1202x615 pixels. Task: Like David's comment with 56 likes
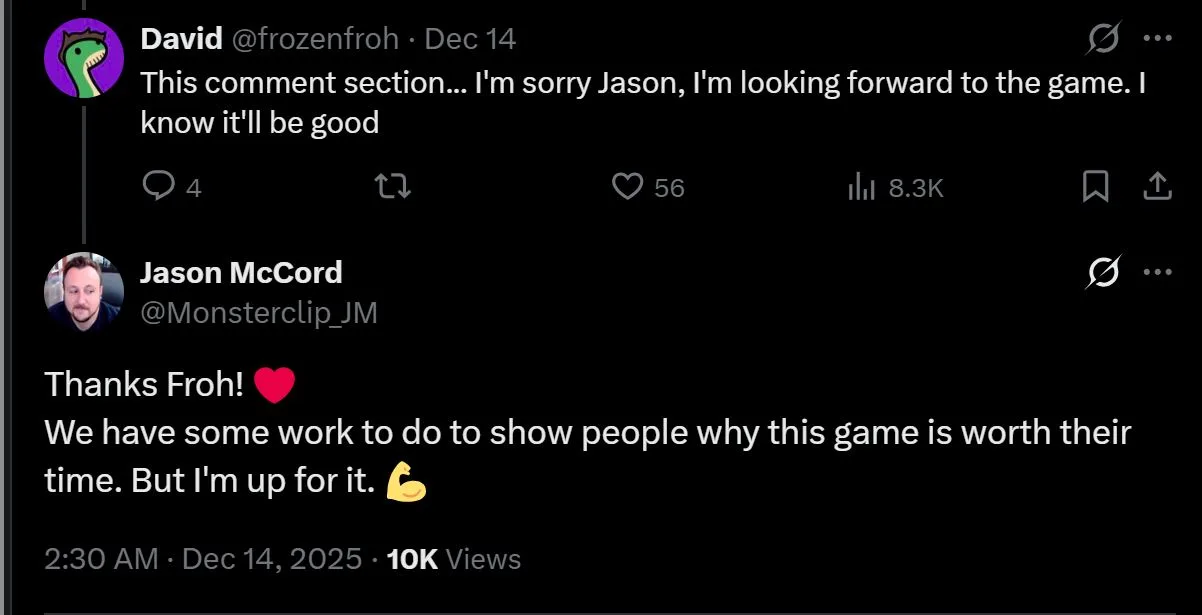pos(628,187)
